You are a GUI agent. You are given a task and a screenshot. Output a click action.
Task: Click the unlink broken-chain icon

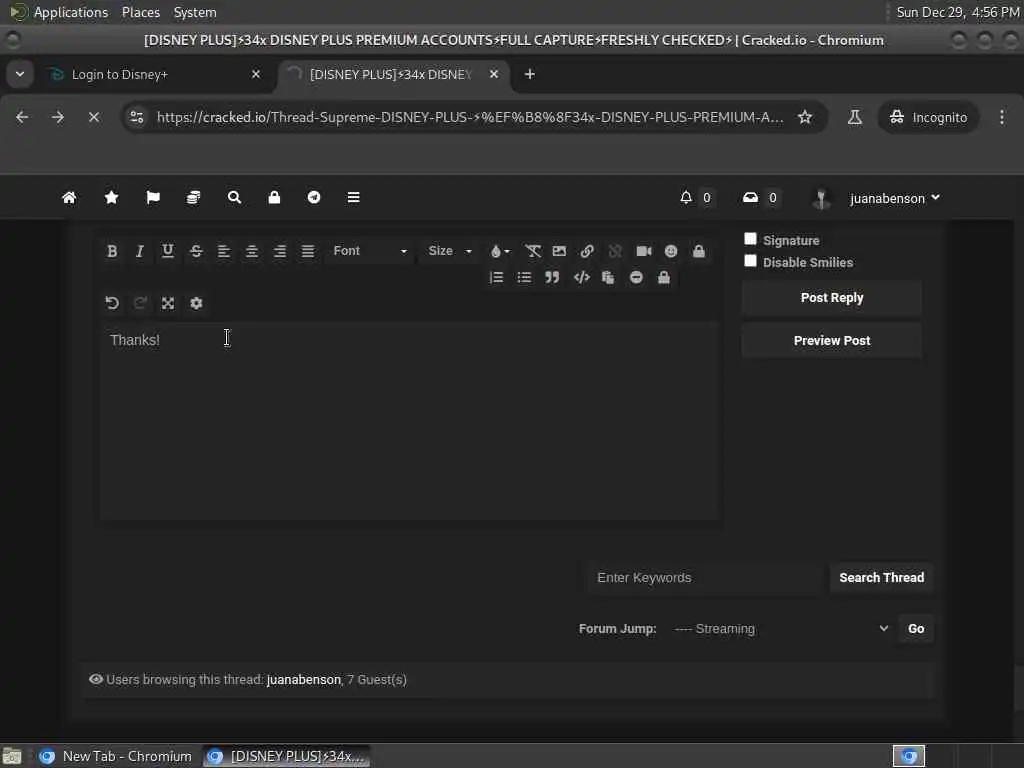point(615,251)
